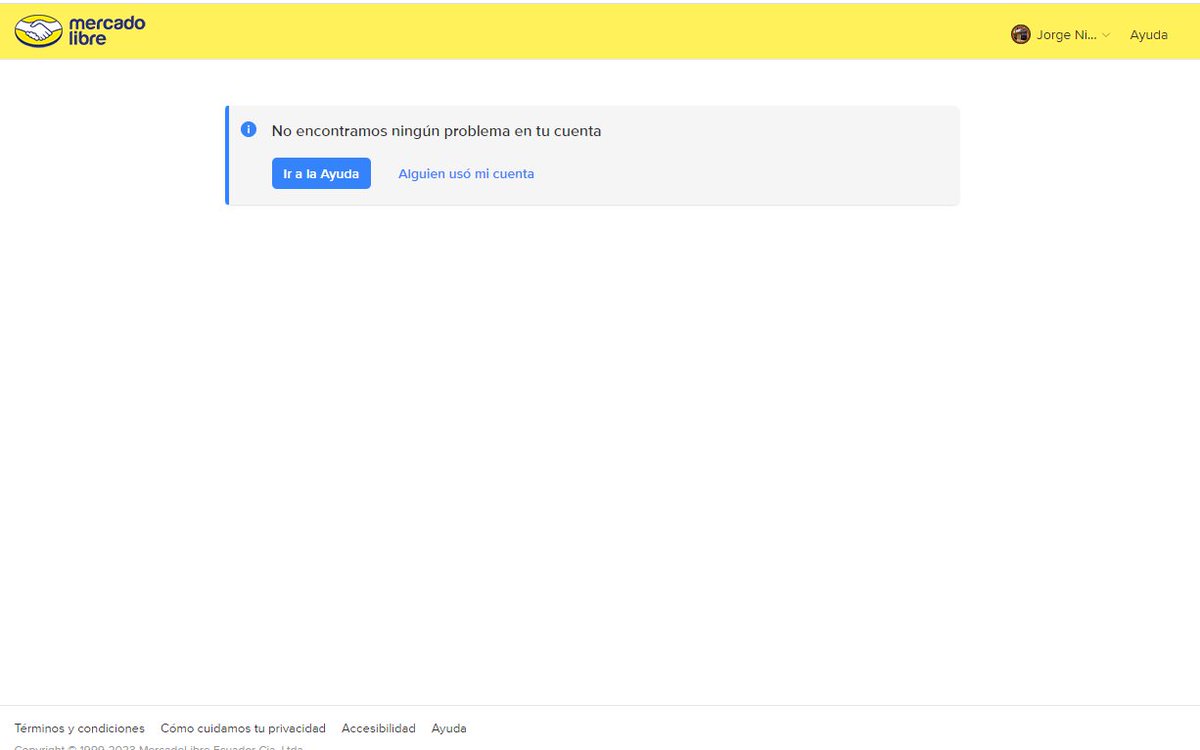This screenshot has height=750, width=1200.
Task: Click the Mercado Libre handshake logo
Action: tap(80, 31)
